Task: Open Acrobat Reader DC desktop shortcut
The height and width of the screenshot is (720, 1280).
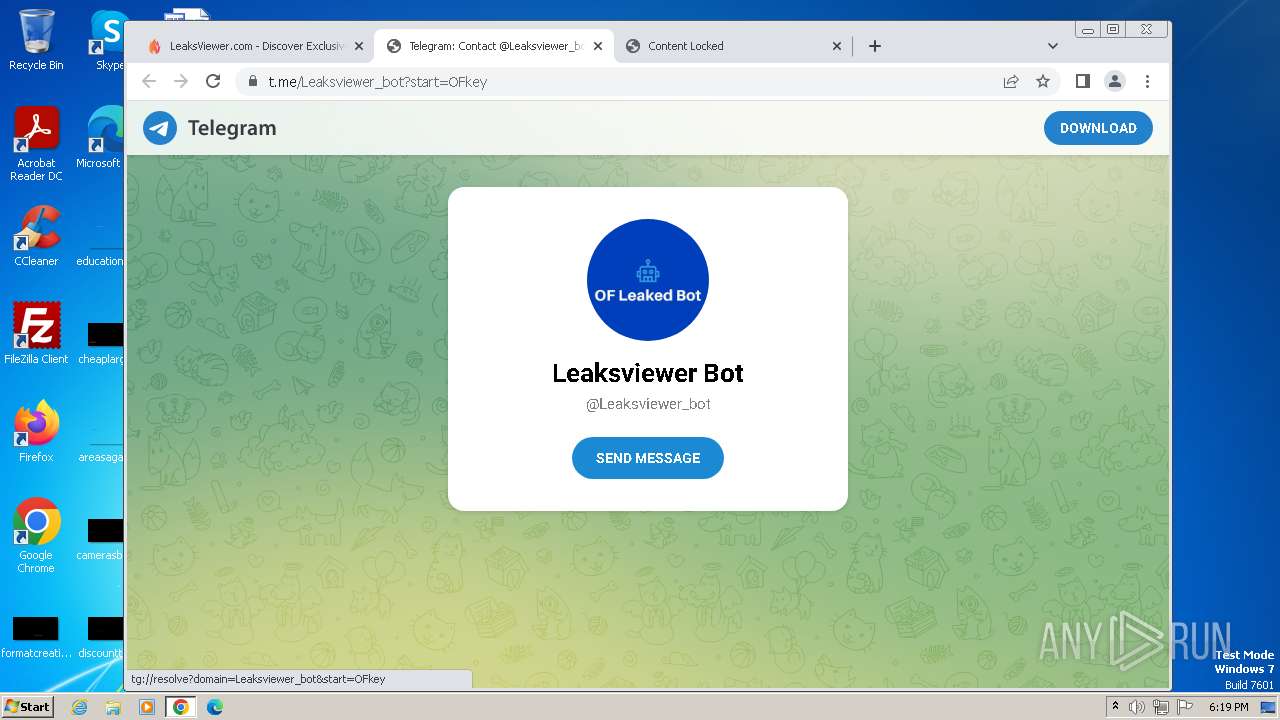Action: [36, 143]
